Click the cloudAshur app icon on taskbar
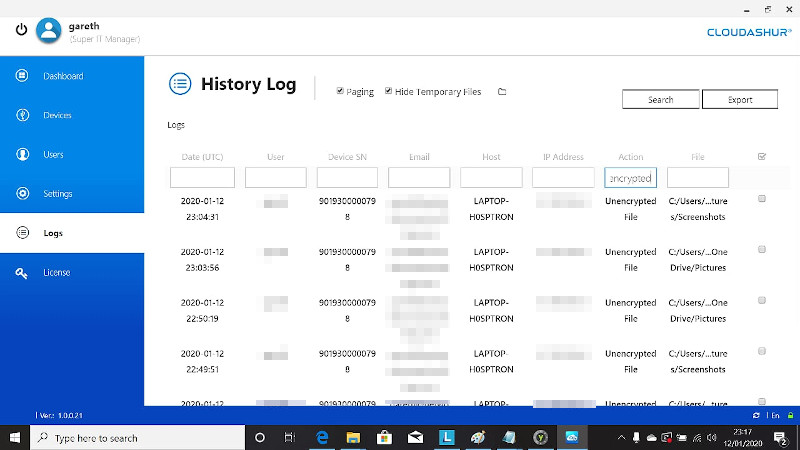The width and height of the screenshot is (800, 450). (572, 438)
